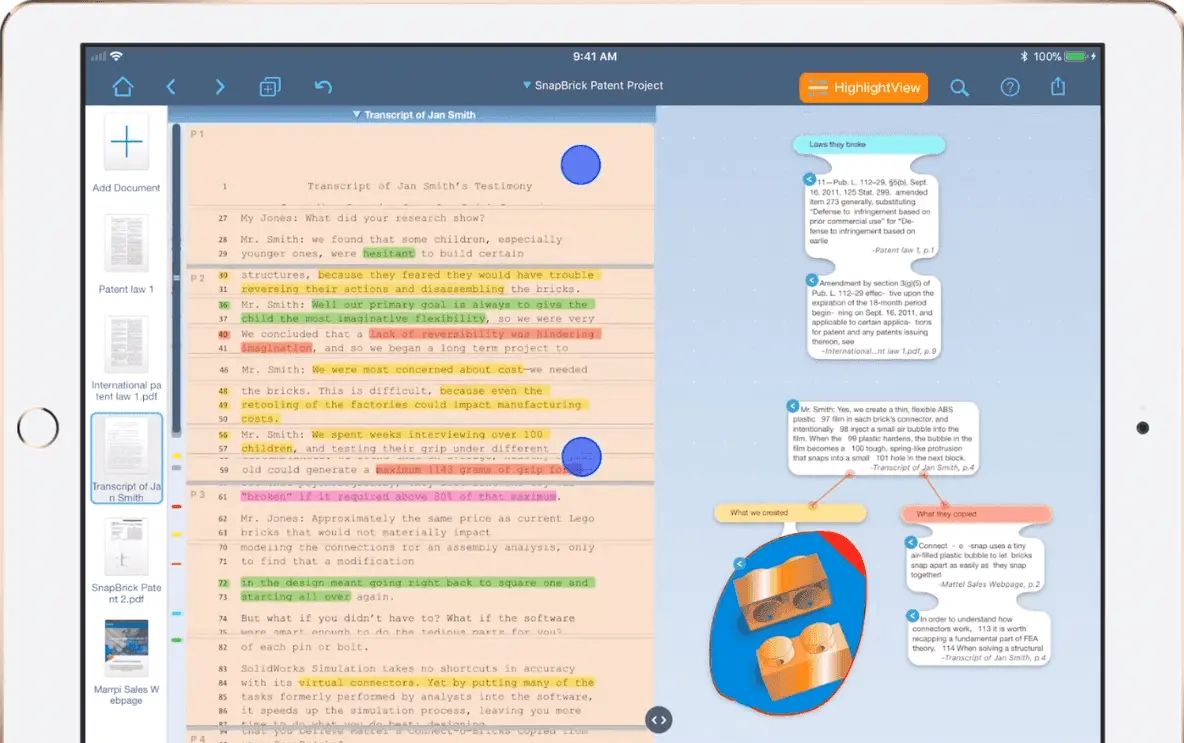The height and width of the screenshot is (743, 1184).
Task: Toggle the HighlightView mode button
Action: coord(864,88)
